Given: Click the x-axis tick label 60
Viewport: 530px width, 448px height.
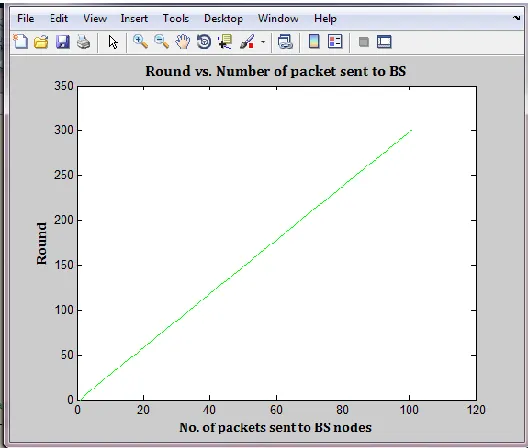Looking at the screenshot, I should pyautogui.click(x=276, y=410).
